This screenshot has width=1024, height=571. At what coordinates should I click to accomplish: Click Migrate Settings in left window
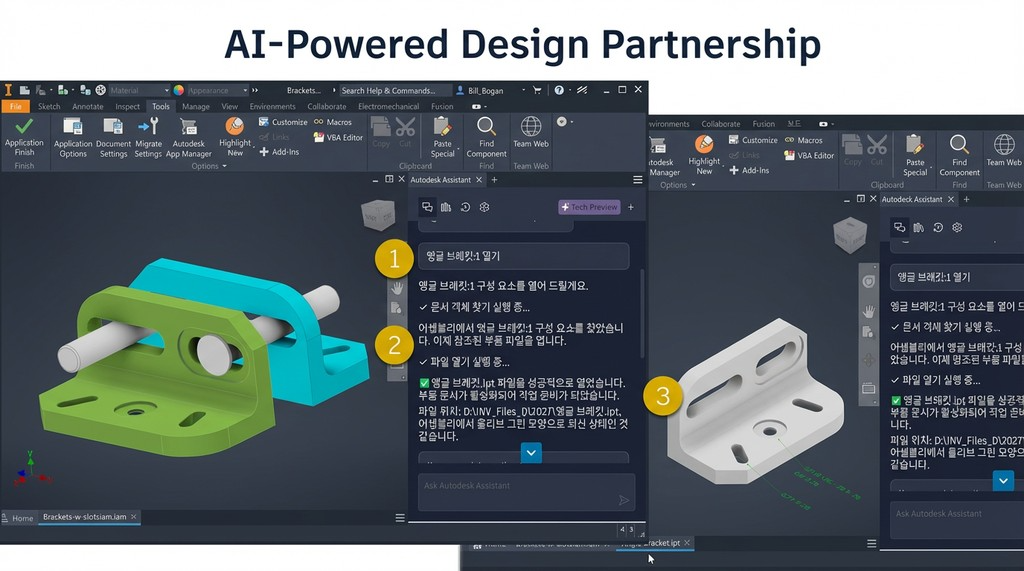coord(148,138)
